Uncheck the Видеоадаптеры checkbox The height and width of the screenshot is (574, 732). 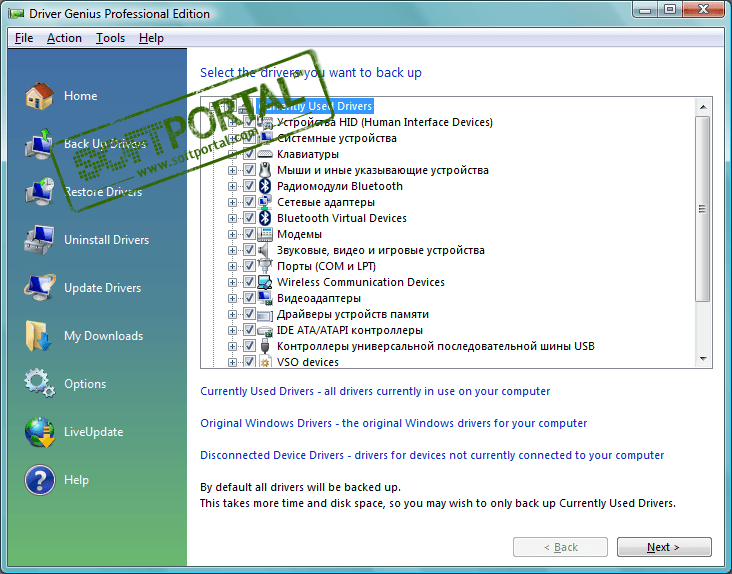point(249,297)
